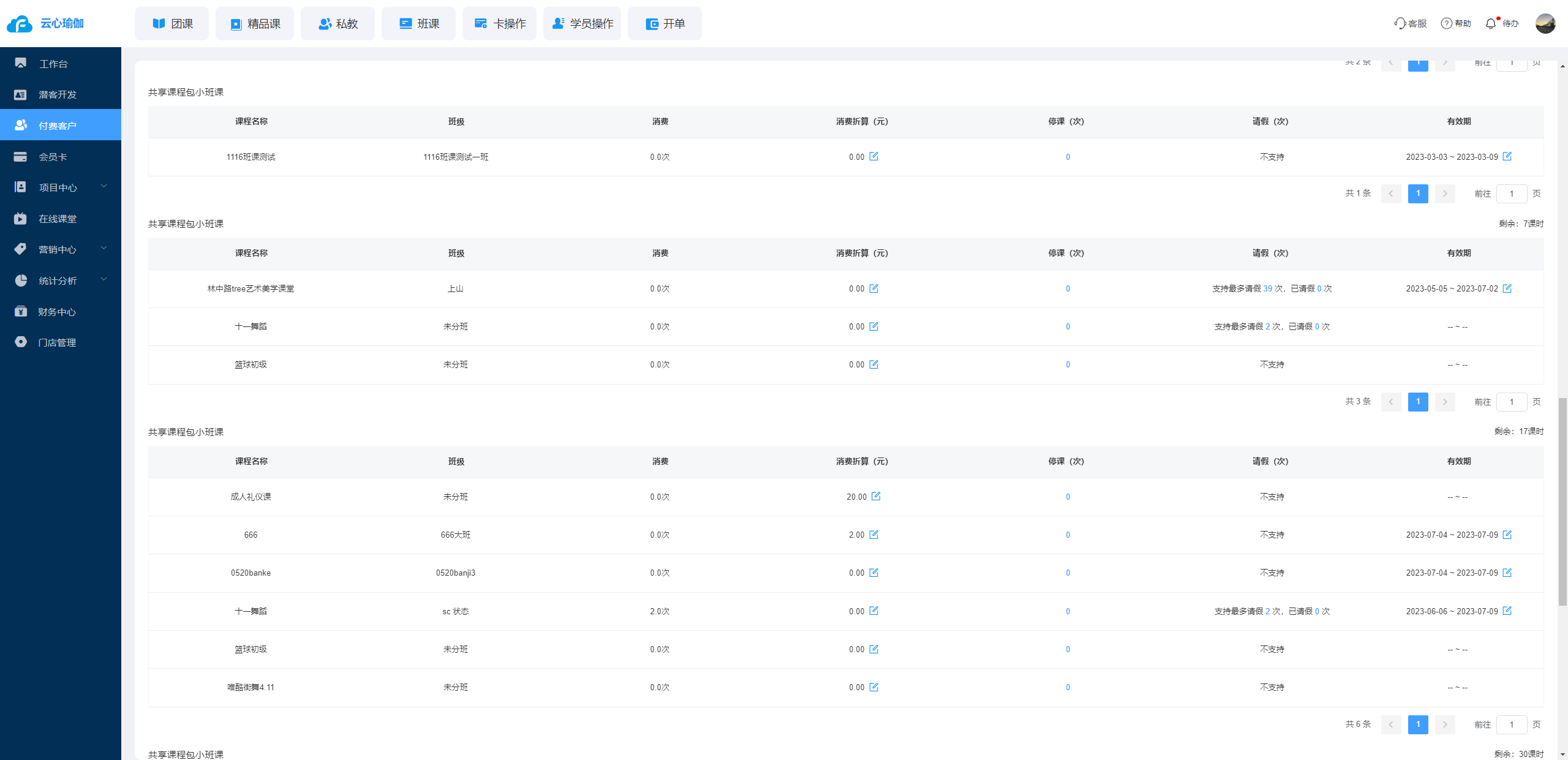Expand the 营销中心 submenu chevron
The height and width of the screenshot is (760, 1568).
tap(104, 248)
